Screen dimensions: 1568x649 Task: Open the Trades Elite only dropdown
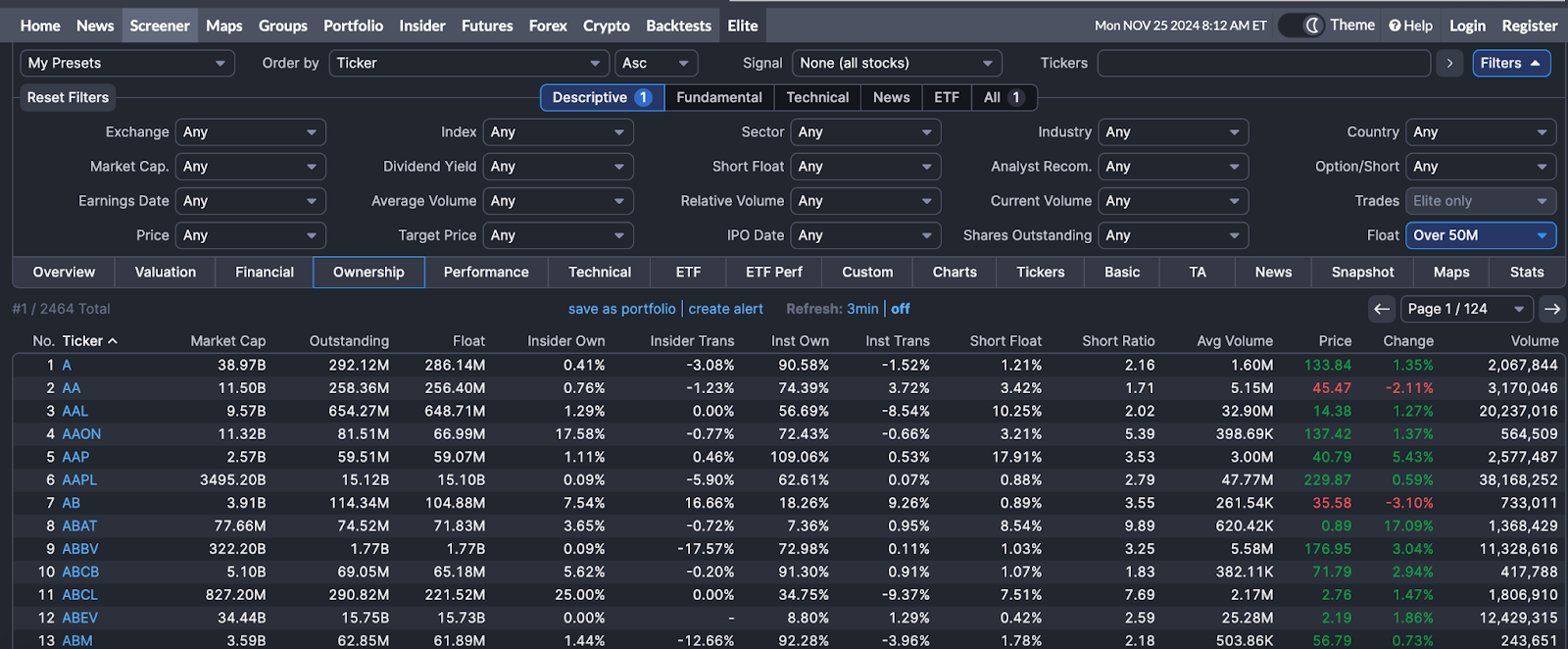coord(1481,201)
